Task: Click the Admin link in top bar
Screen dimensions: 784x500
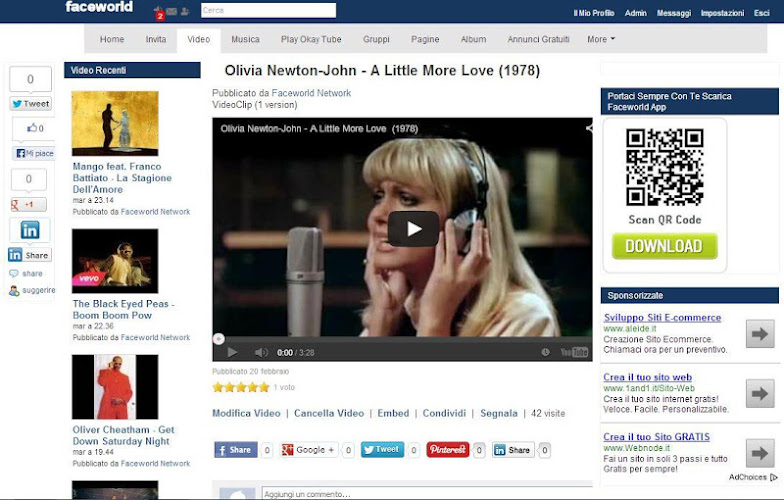Action: tap(636, 13)
